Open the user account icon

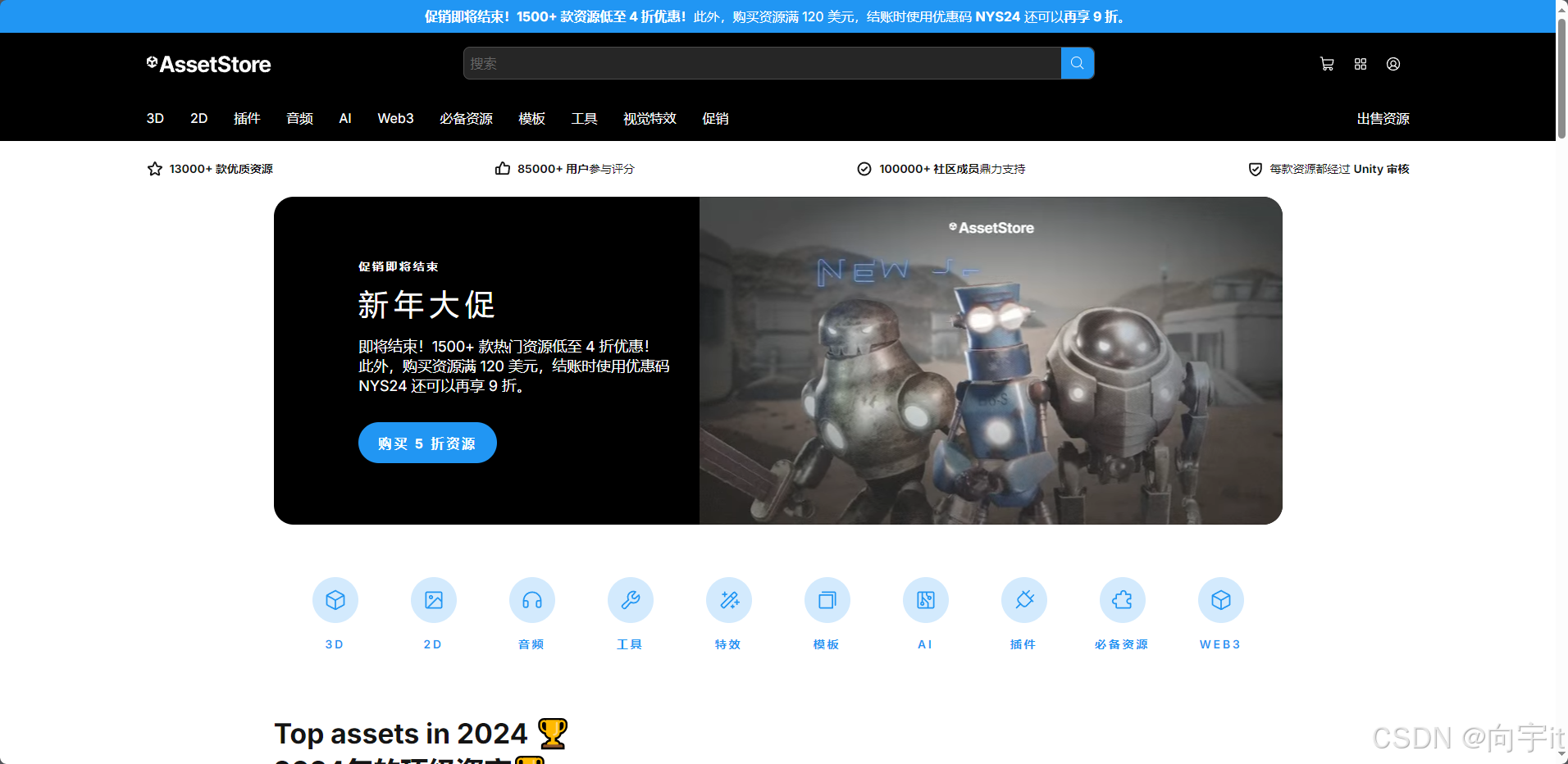pyautogui.click(x=1393, y=64)
